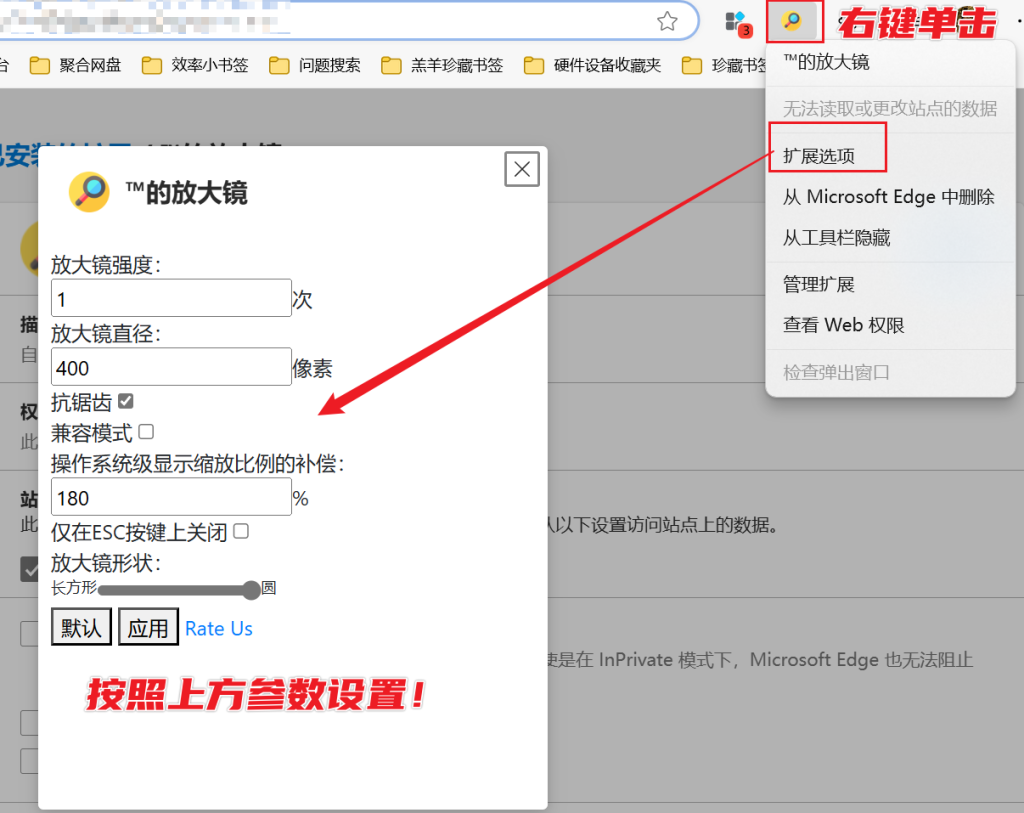
Task: Enable 兼容模式 checkbox
Action: pyautogui.click(x=143, y=432)
